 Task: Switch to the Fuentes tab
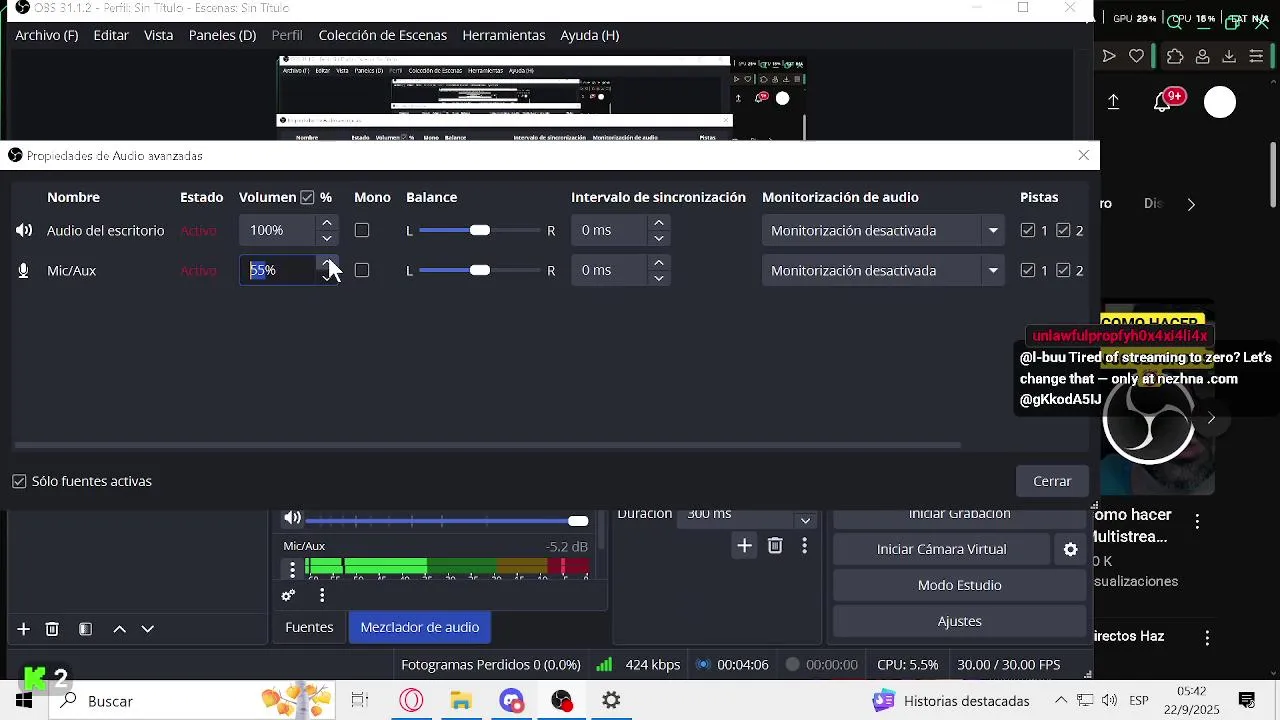309,627
